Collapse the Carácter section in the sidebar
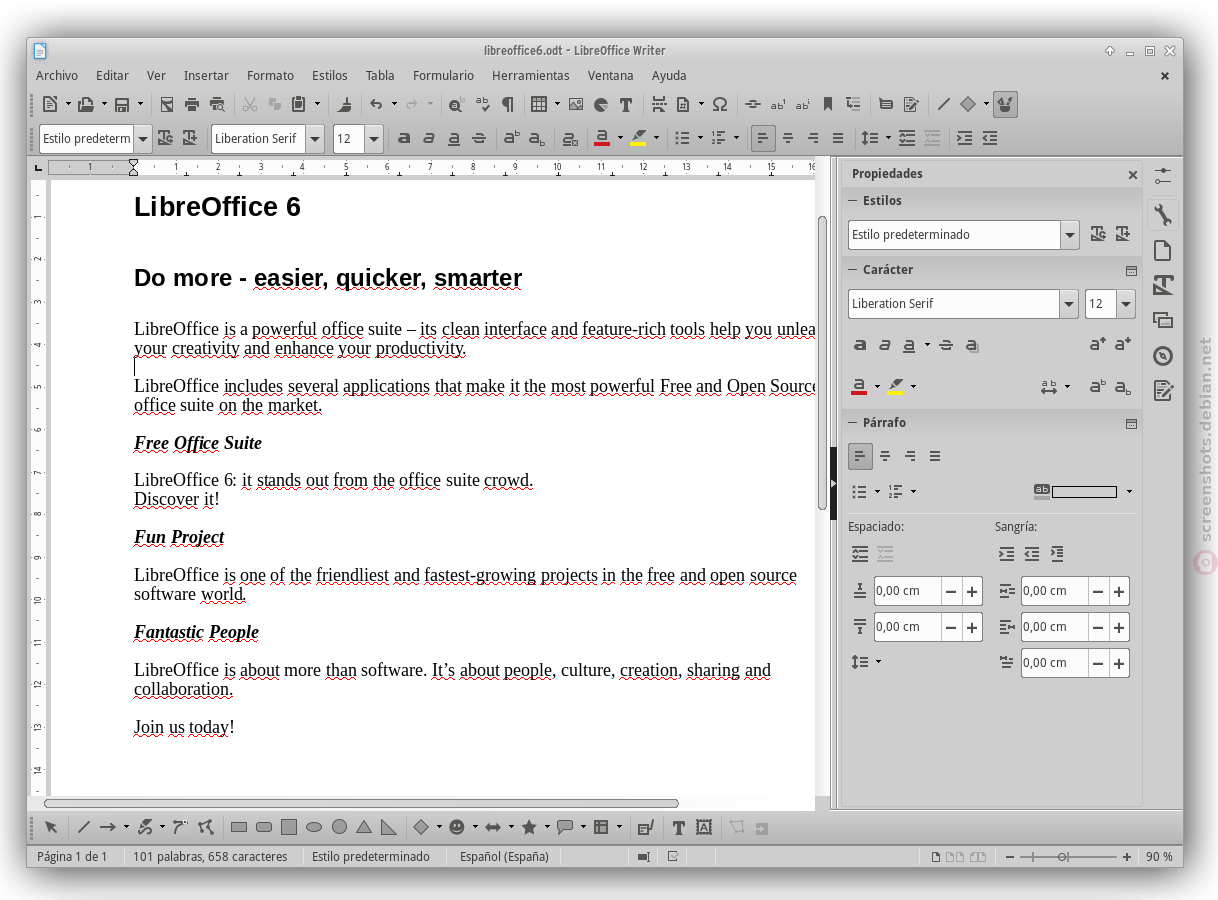The width and height of the screenshot is (1218, 900). point(853,270)
